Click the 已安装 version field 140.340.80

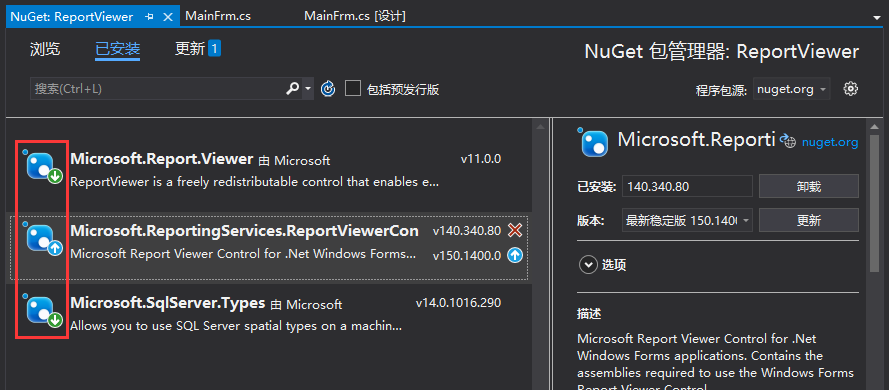[687, 186]
